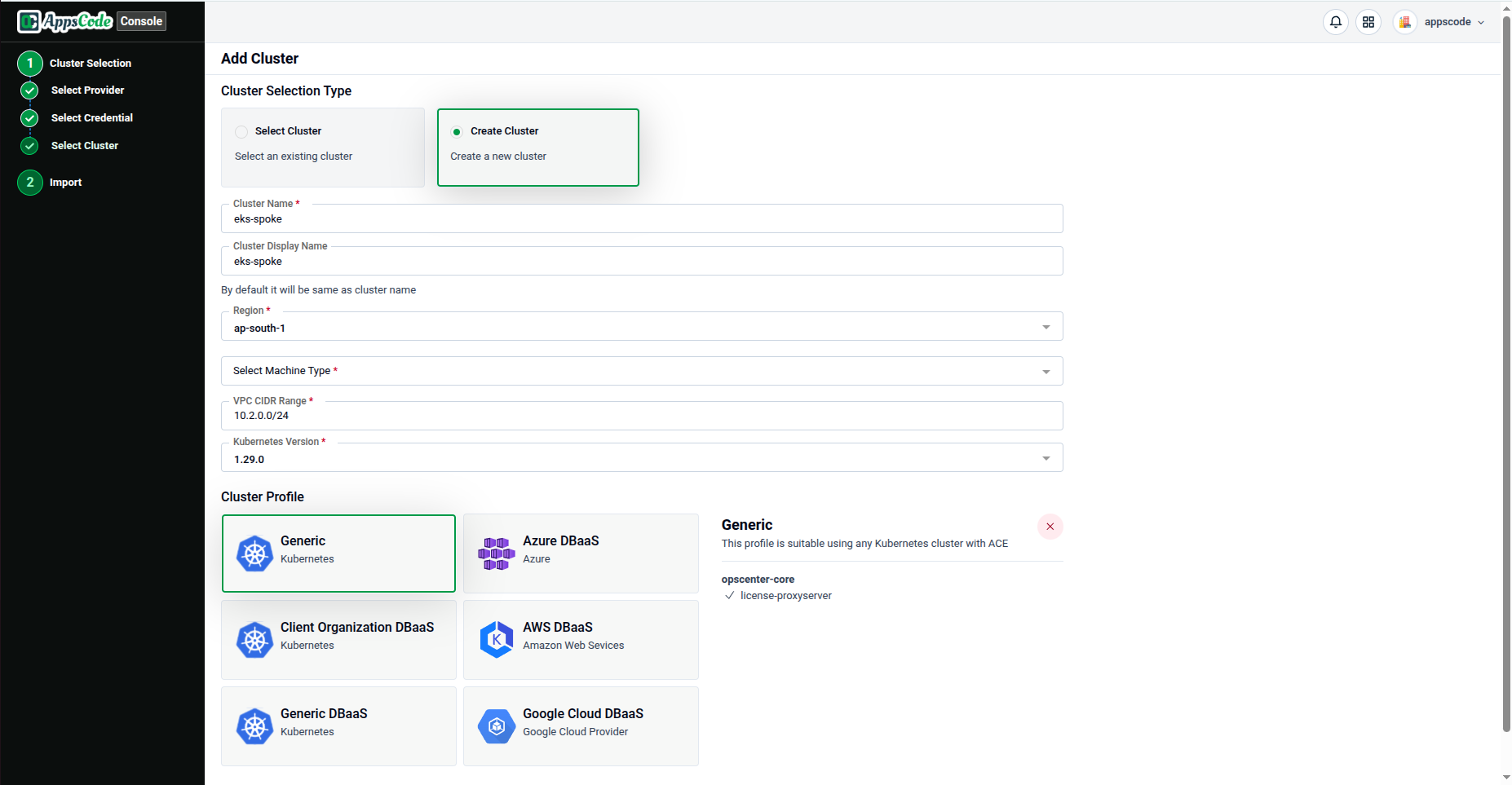Choose the Create Cluster radio option

pos(457,131)
